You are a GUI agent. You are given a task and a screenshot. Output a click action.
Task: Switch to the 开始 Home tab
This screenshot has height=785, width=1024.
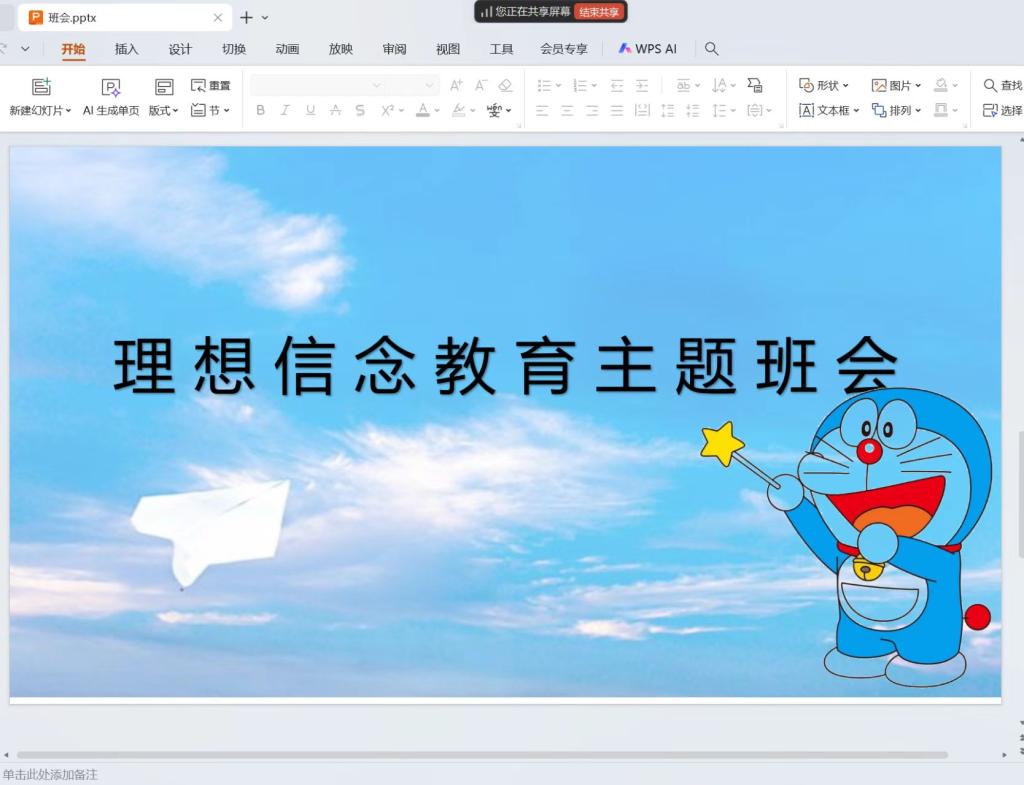point(73,49)
